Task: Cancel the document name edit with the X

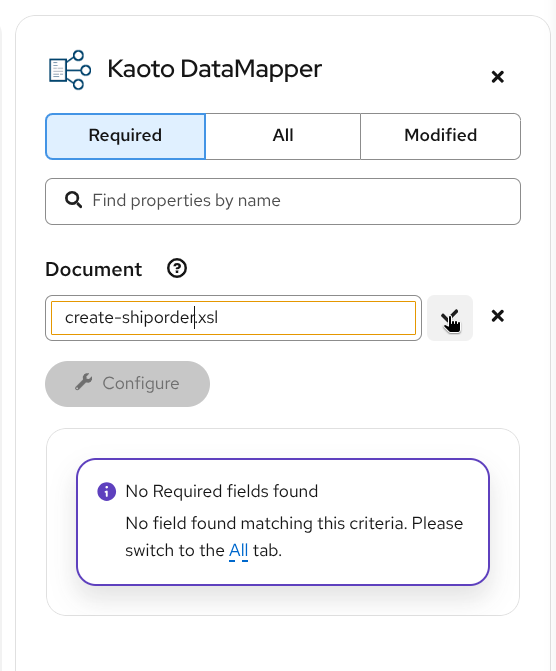Action: point(497,316)
